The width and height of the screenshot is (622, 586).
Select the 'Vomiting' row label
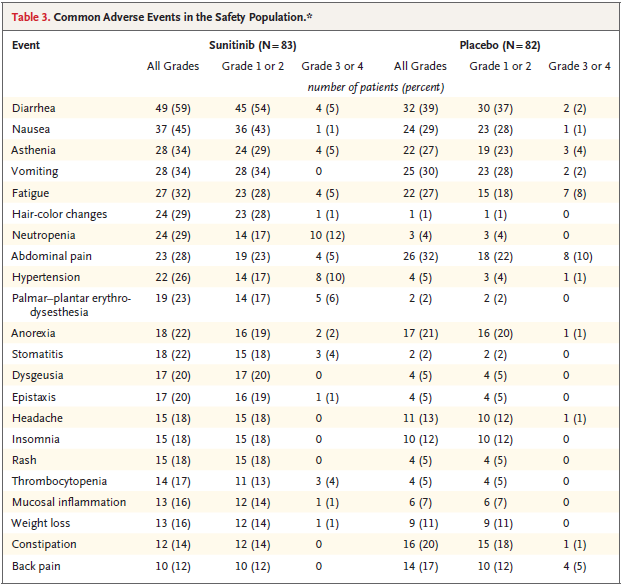click(x=35, y=171)
